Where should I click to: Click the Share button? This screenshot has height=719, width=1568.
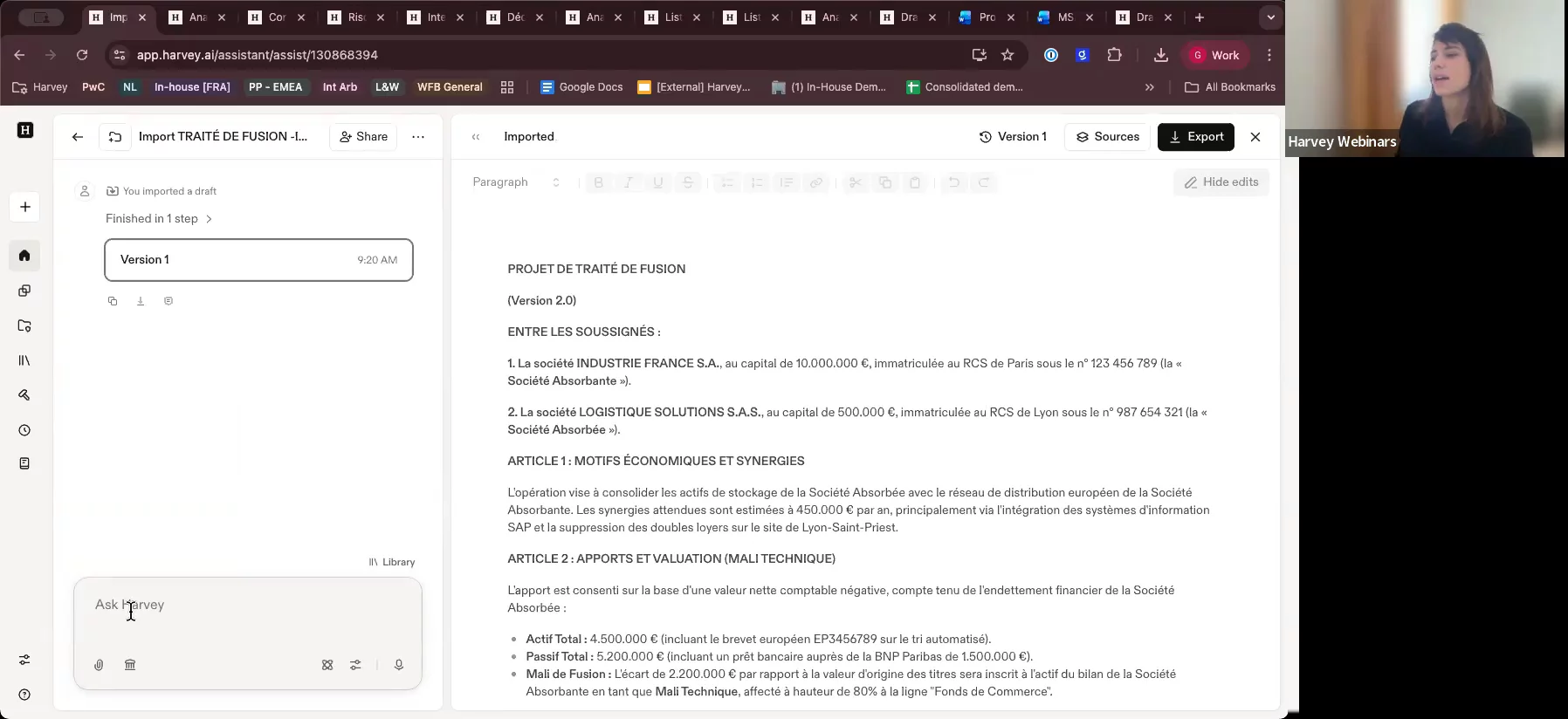click(x=363, y=137)
